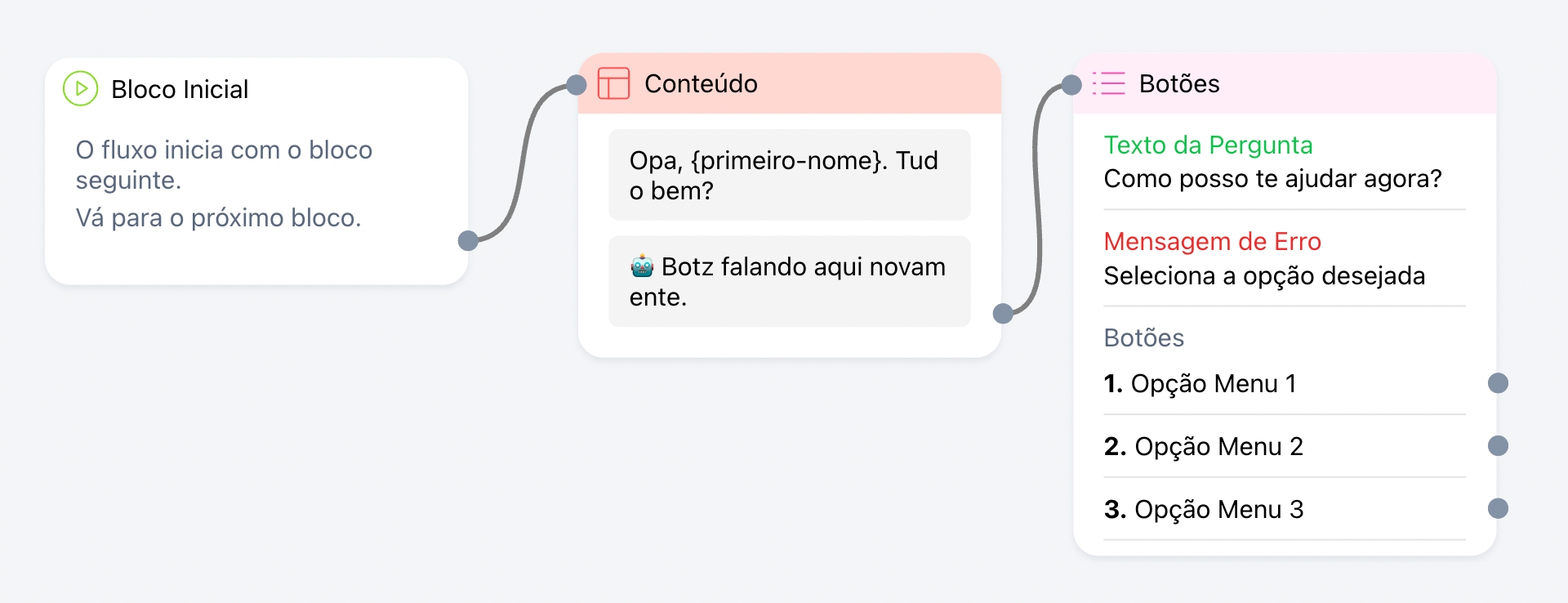Click the input connector of the Botões block
The height and width of the screenshot is (603, 1568).
pos(1071,84)
